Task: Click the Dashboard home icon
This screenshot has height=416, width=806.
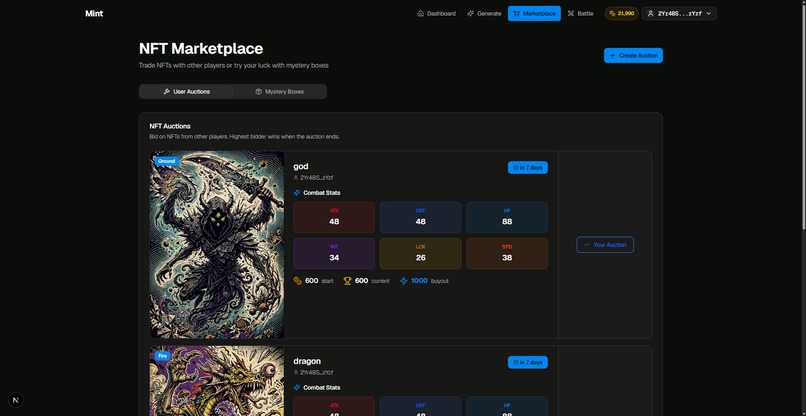Action: pos(420,13)
